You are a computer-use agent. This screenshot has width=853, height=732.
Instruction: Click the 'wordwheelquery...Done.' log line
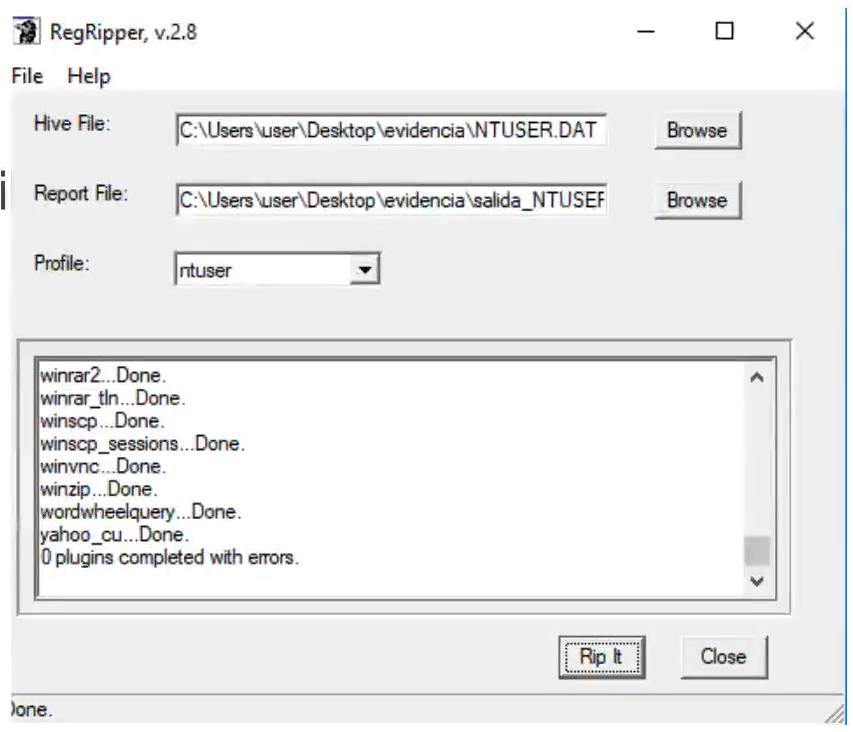coord(140,512)
